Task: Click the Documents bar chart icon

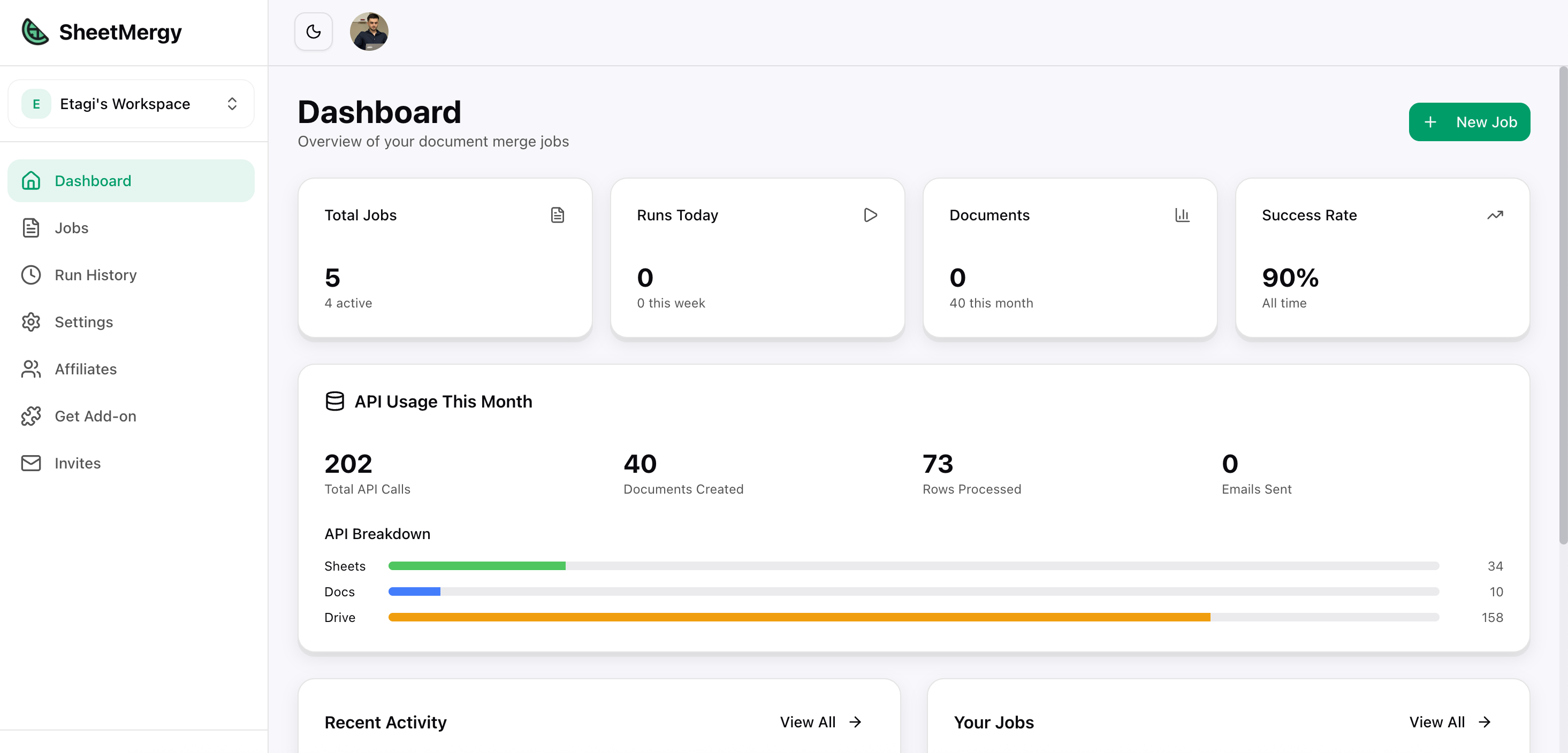Action: pos(1182,216)
